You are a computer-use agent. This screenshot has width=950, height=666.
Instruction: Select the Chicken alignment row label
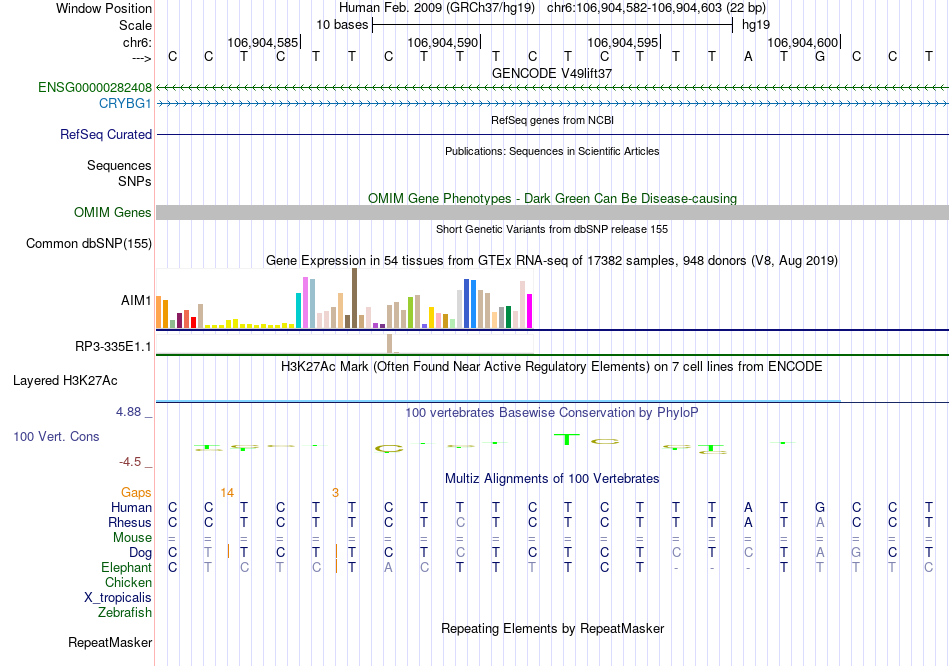click(128, 582)
